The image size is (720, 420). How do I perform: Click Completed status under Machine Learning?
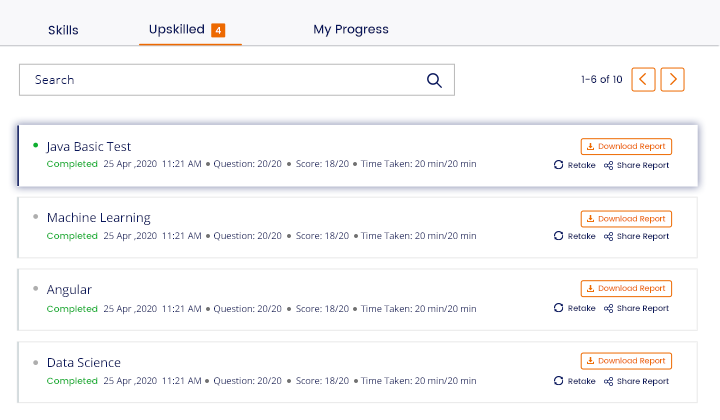(x=72, y=236)
